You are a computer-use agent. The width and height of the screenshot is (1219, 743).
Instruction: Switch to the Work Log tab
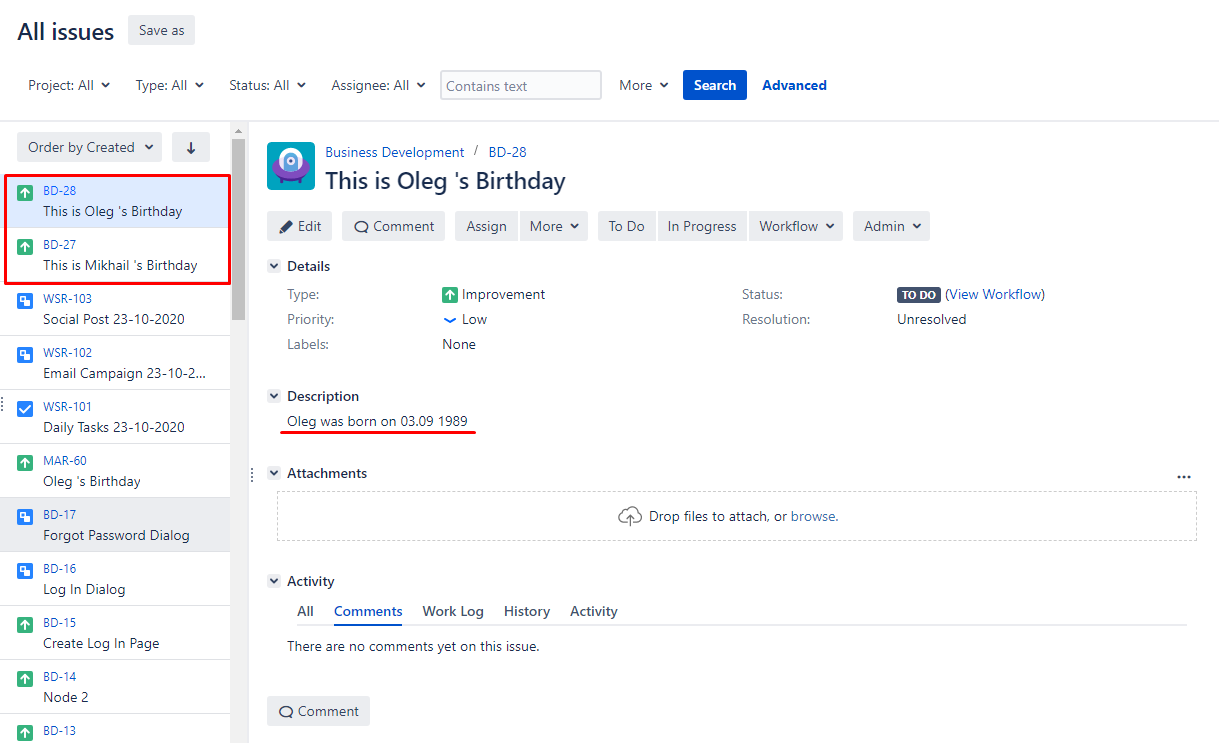click(x=452, y=611)
